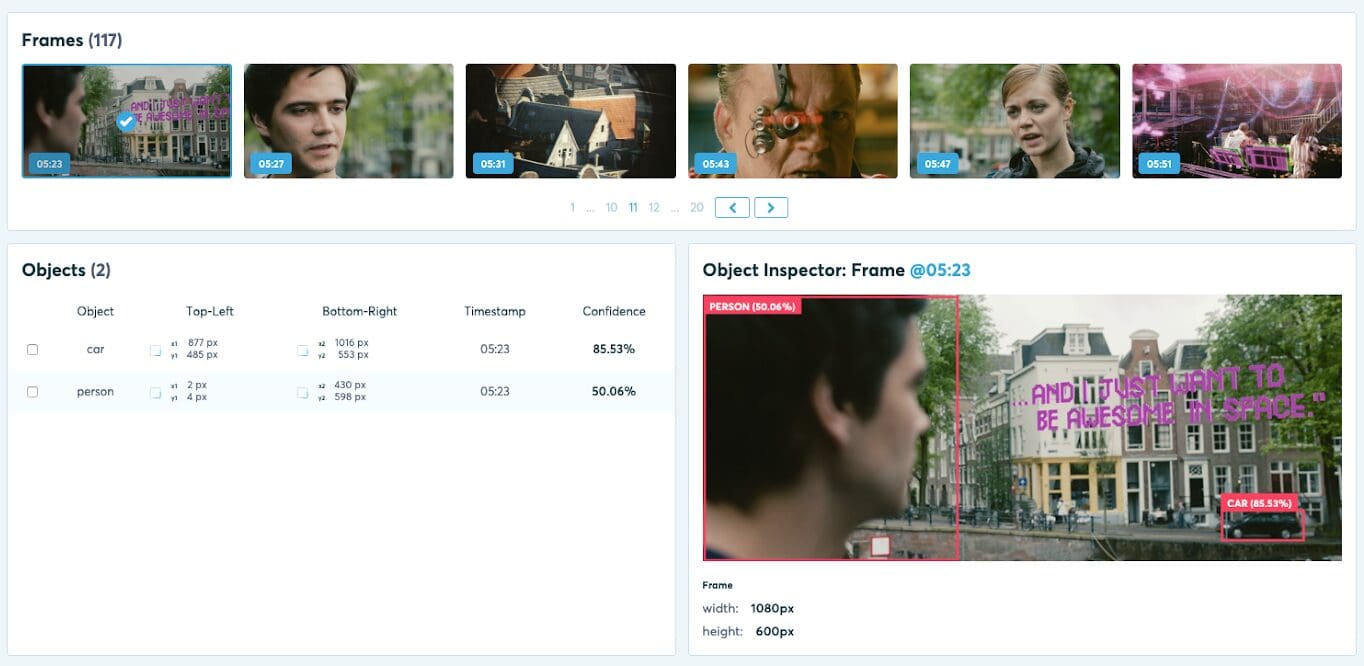Viewport: 1364px width, 666px height.
Task: Click the "Objects (2)" heading
Action: coord(66,270)
